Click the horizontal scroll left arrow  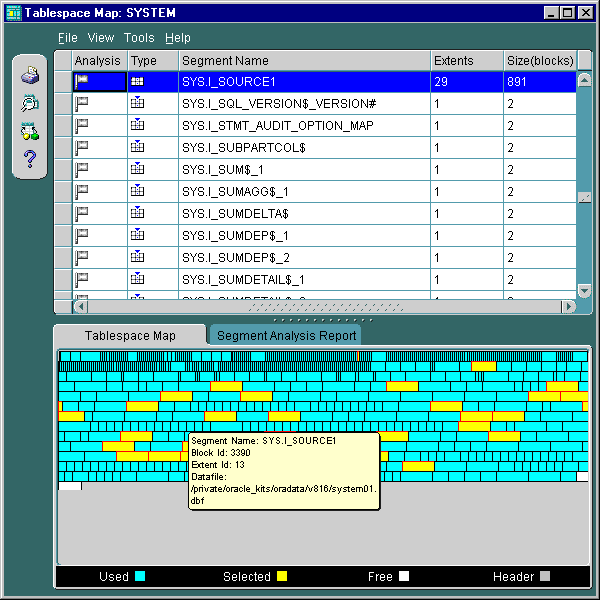tap(80, 307)
